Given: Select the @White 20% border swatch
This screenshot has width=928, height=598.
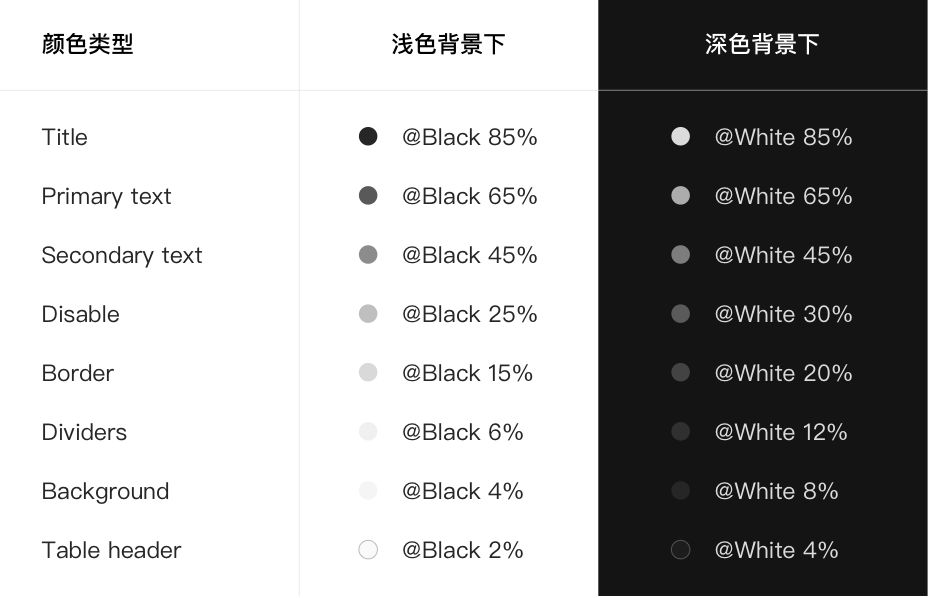Looking at the screenshot, I should pyautogui.click(x=681, y=372).
